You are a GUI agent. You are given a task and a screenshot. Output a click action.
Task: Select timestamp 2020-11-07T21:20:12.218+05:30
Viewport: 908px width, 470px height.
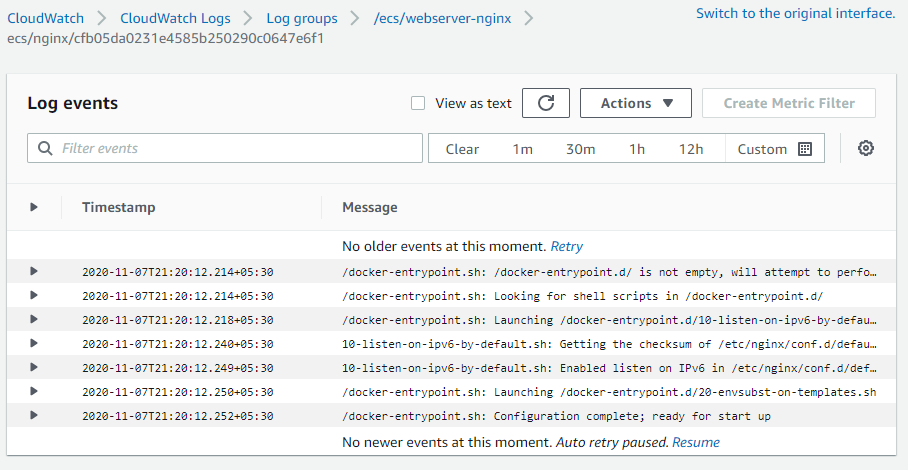click(178, 320)
